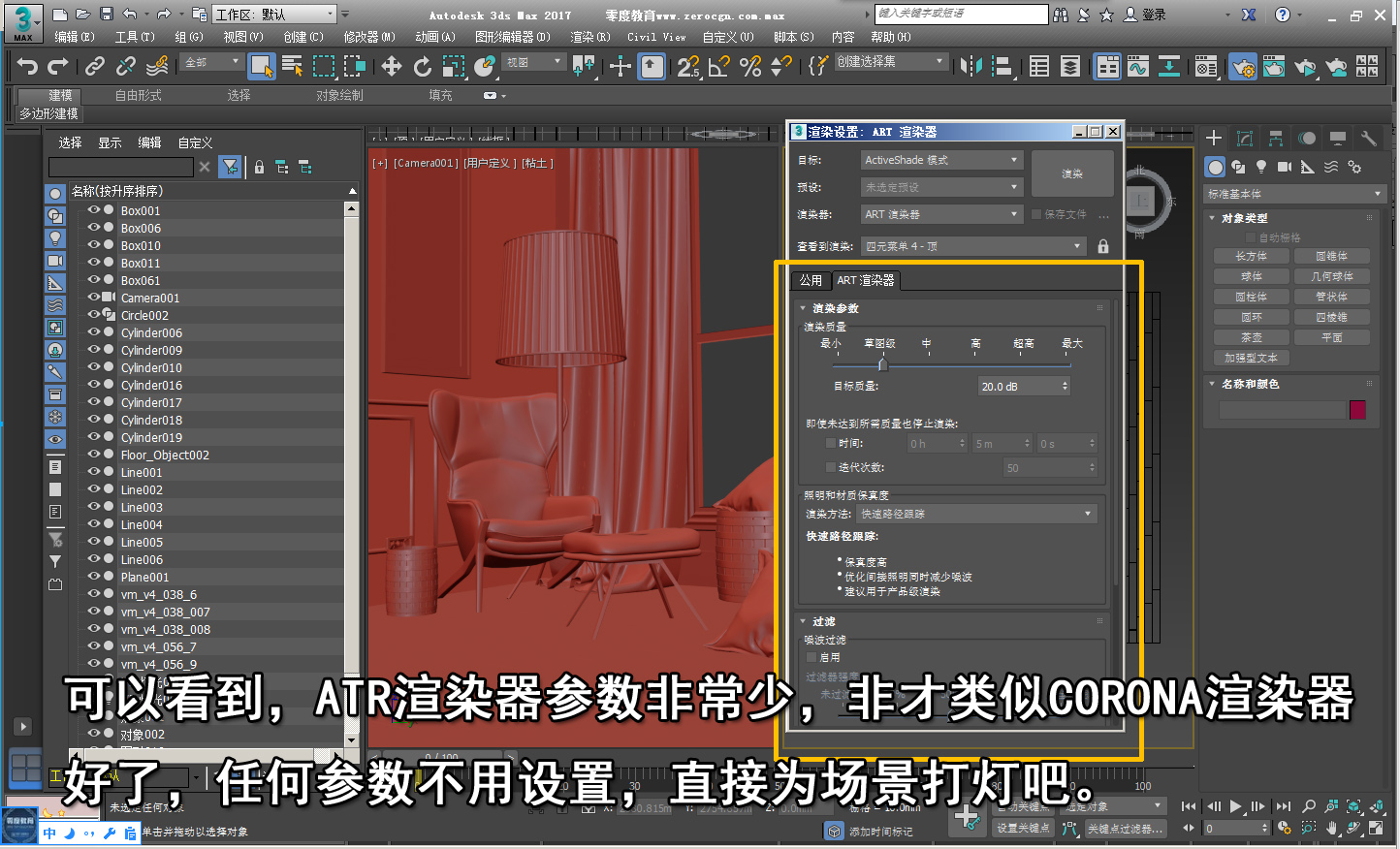The image size is (1400, 849).
Task: Open the 目标 ActiveShade mode dropdown
Action: (942, 160)
